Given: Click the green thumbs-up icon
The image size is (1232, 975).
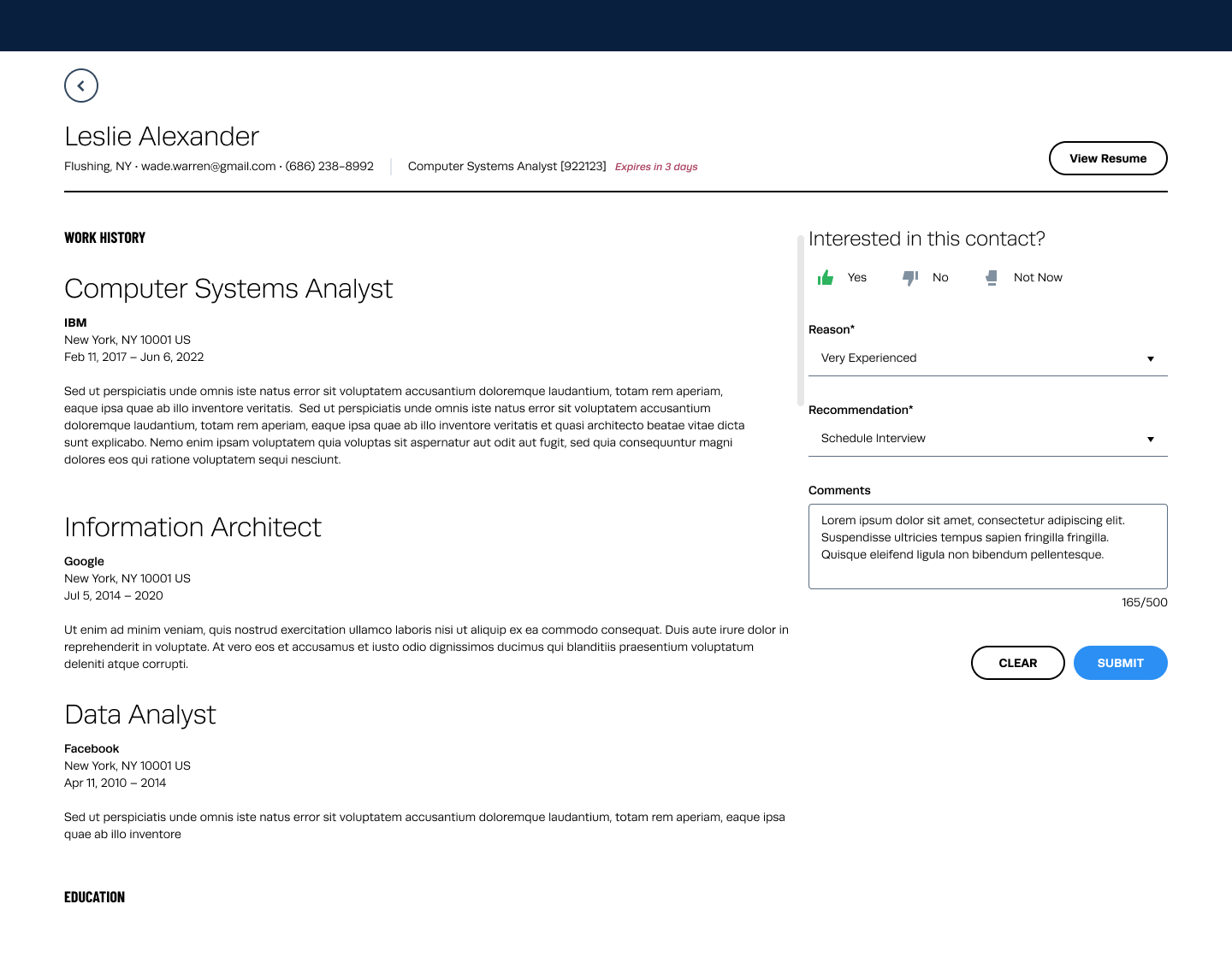Looking at the screenshot, I should coord(826,278).
